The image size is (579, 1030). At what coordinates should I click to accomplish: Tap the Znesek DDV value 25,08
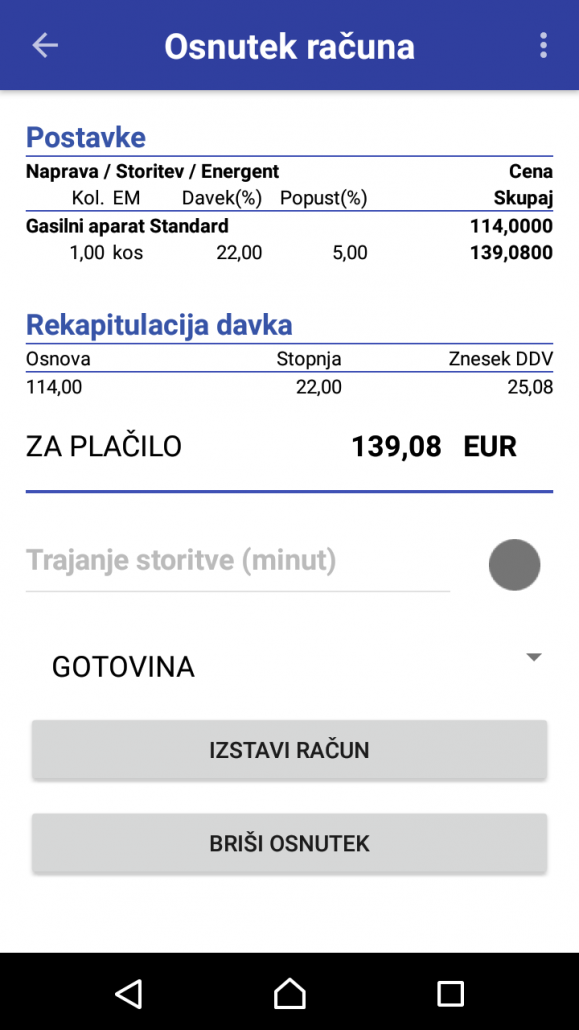point(530,387)
